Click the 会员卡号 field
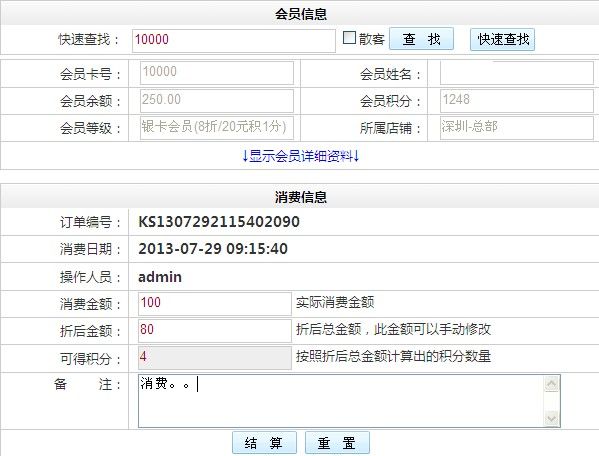 click(217, 73)
